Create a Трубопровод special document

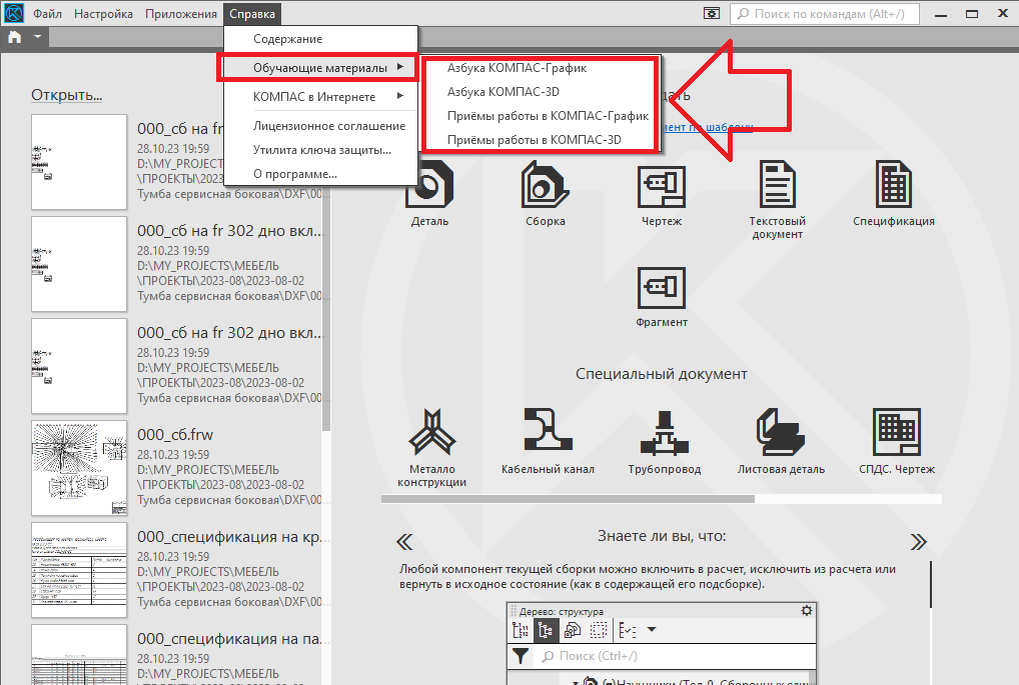664,442
